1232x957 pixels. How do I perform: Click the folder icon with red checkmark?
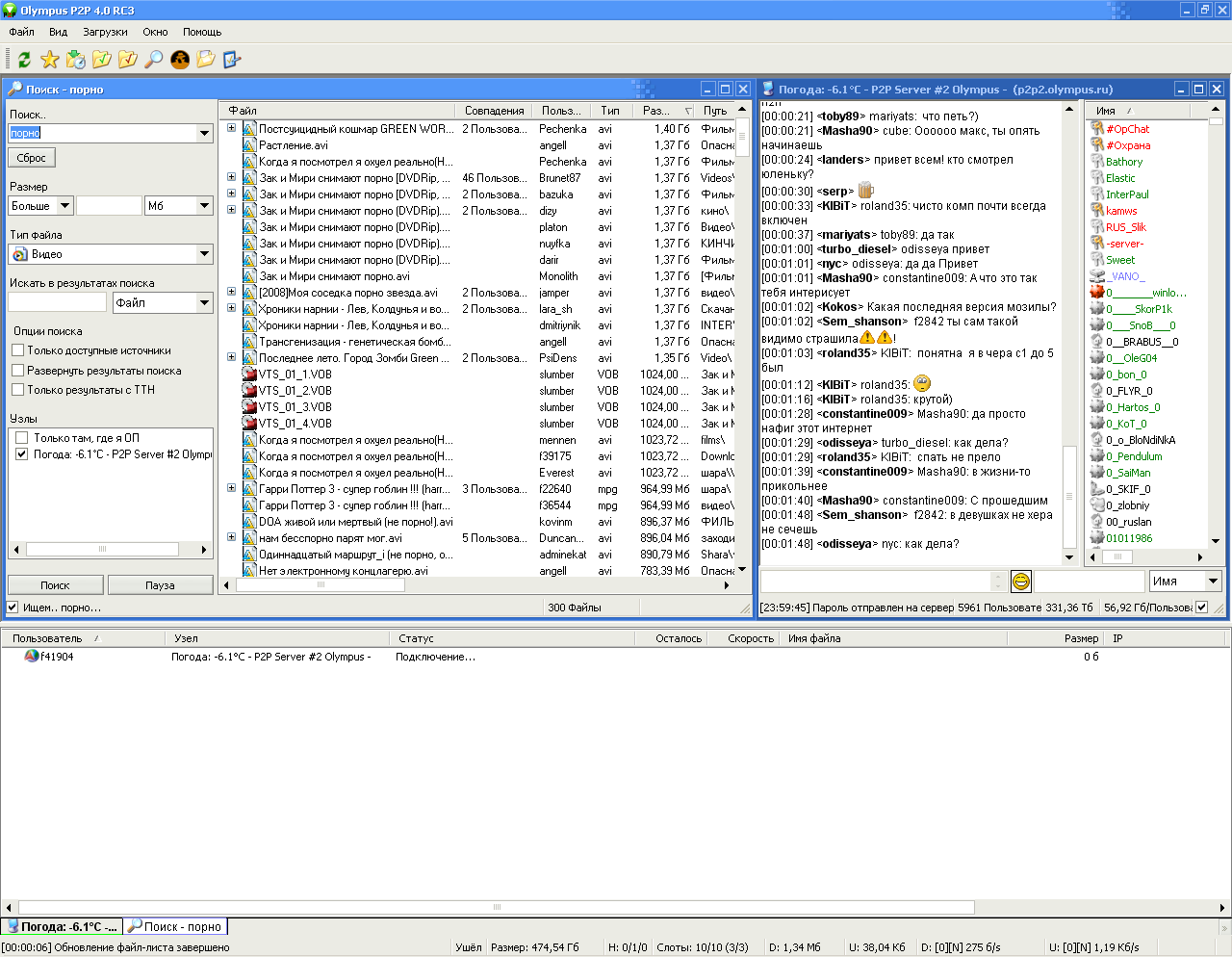128,60
